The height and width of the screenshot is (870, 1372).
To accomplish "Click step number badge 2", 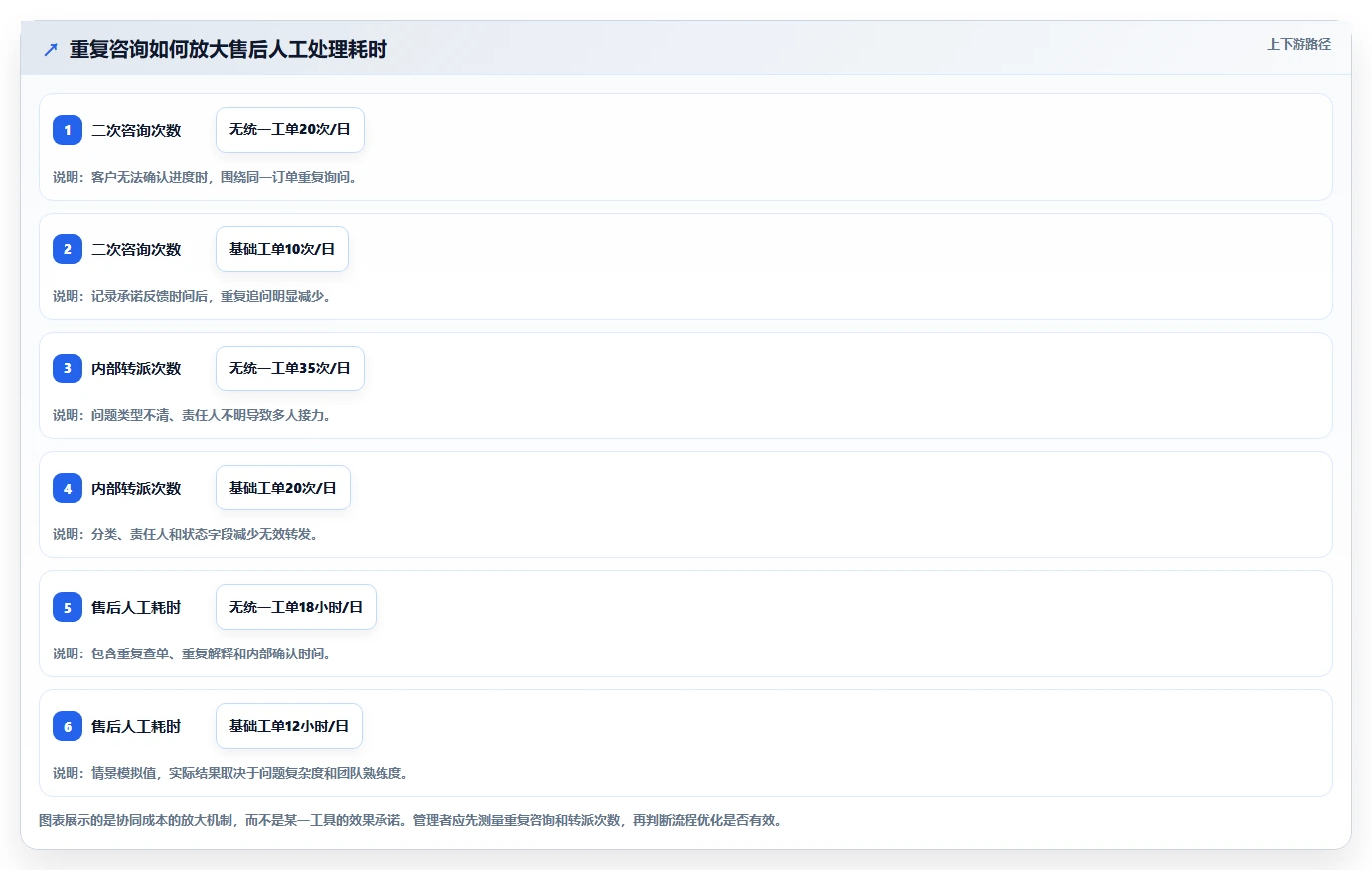I will (x=68, y=249).
